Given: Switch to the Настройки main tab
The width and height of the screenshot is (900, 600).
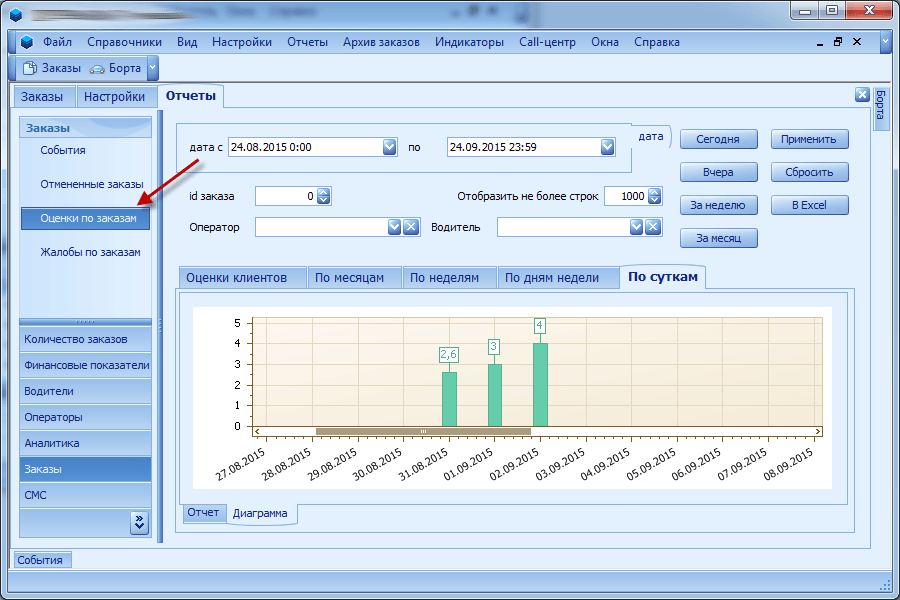Looking at the screenshot, I should 115,96.
